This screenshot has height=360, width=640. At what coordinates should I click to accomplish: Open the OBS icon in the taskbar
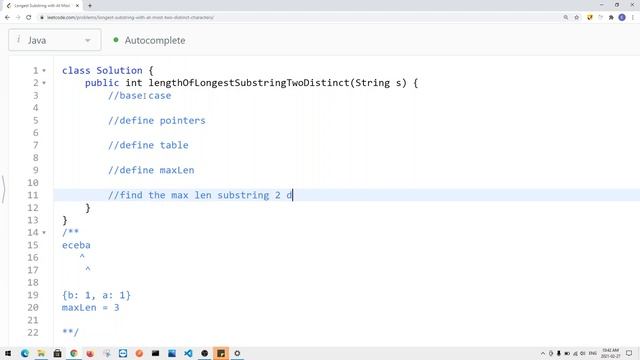pyautogui.click(x=204, y=353)
